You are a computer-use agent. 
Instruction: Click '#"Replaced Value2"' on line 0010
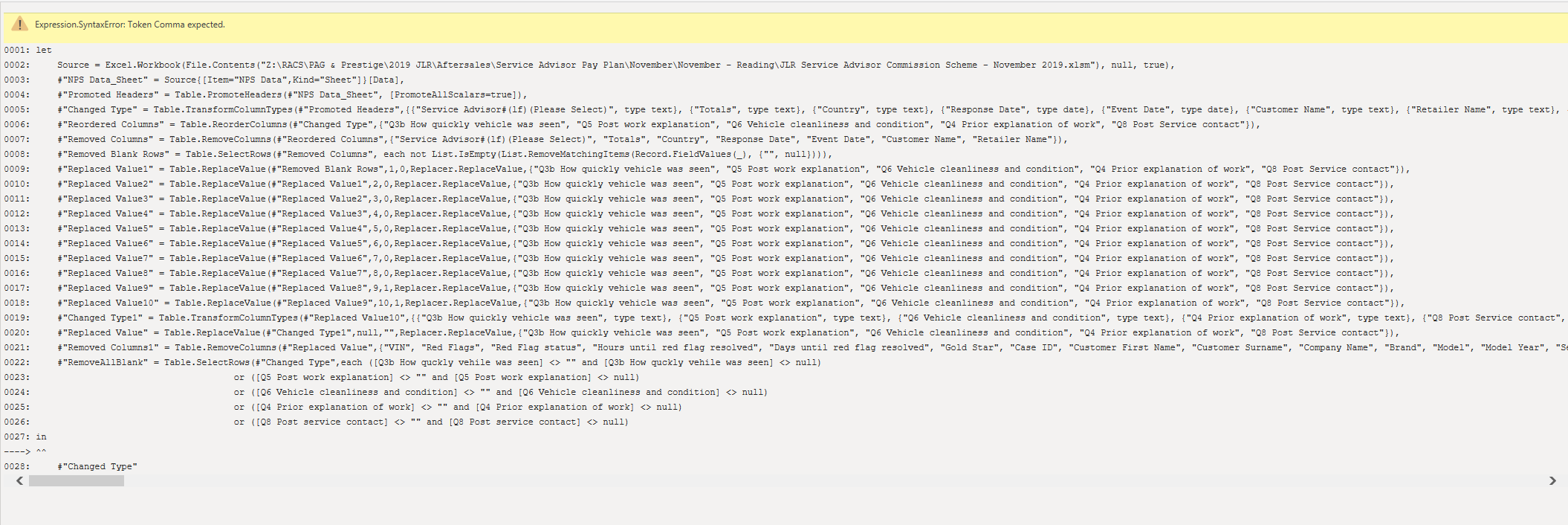click(x=106, y=184)
